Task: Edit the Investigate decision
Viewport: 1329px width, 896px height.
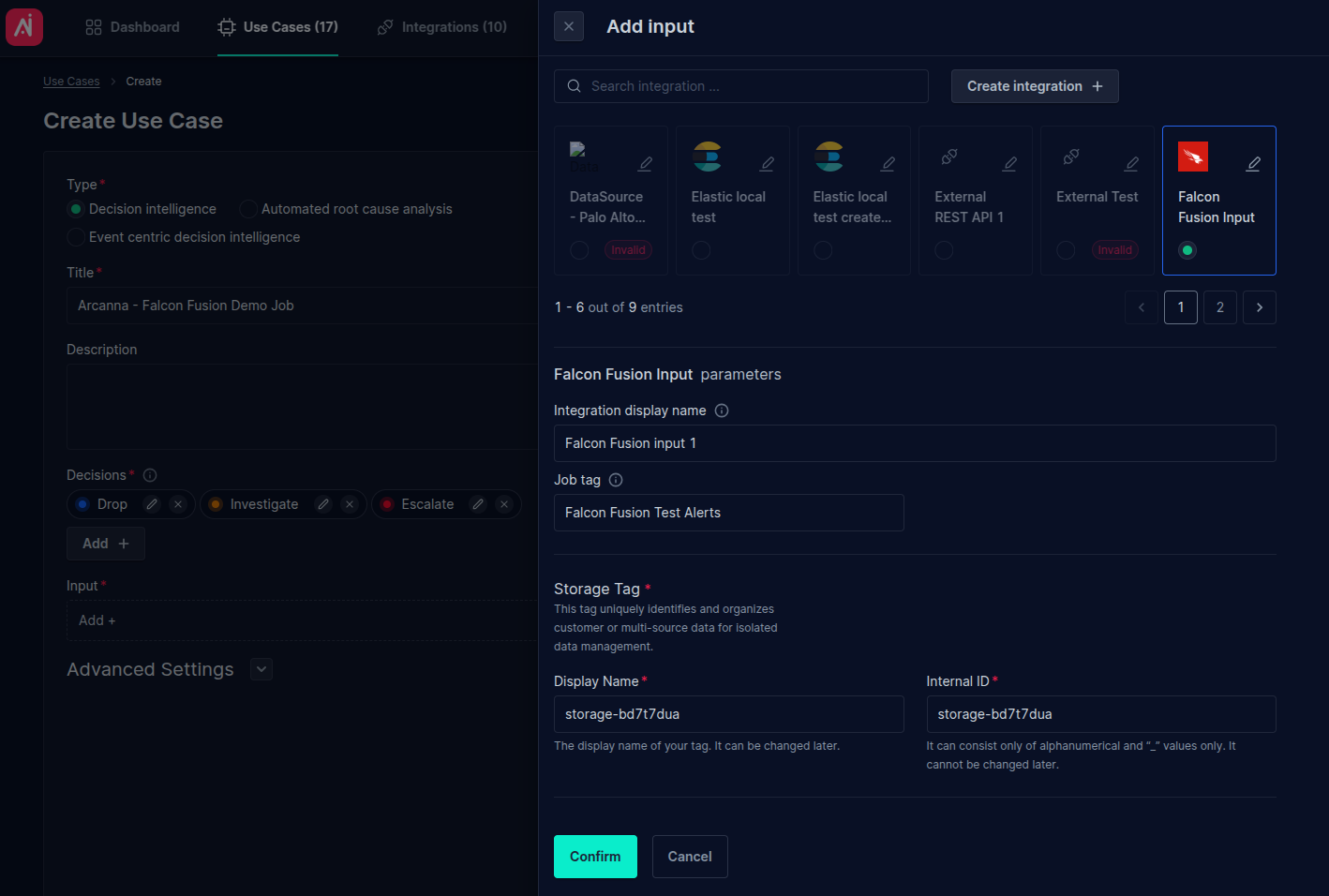Action: coord(323,504)
